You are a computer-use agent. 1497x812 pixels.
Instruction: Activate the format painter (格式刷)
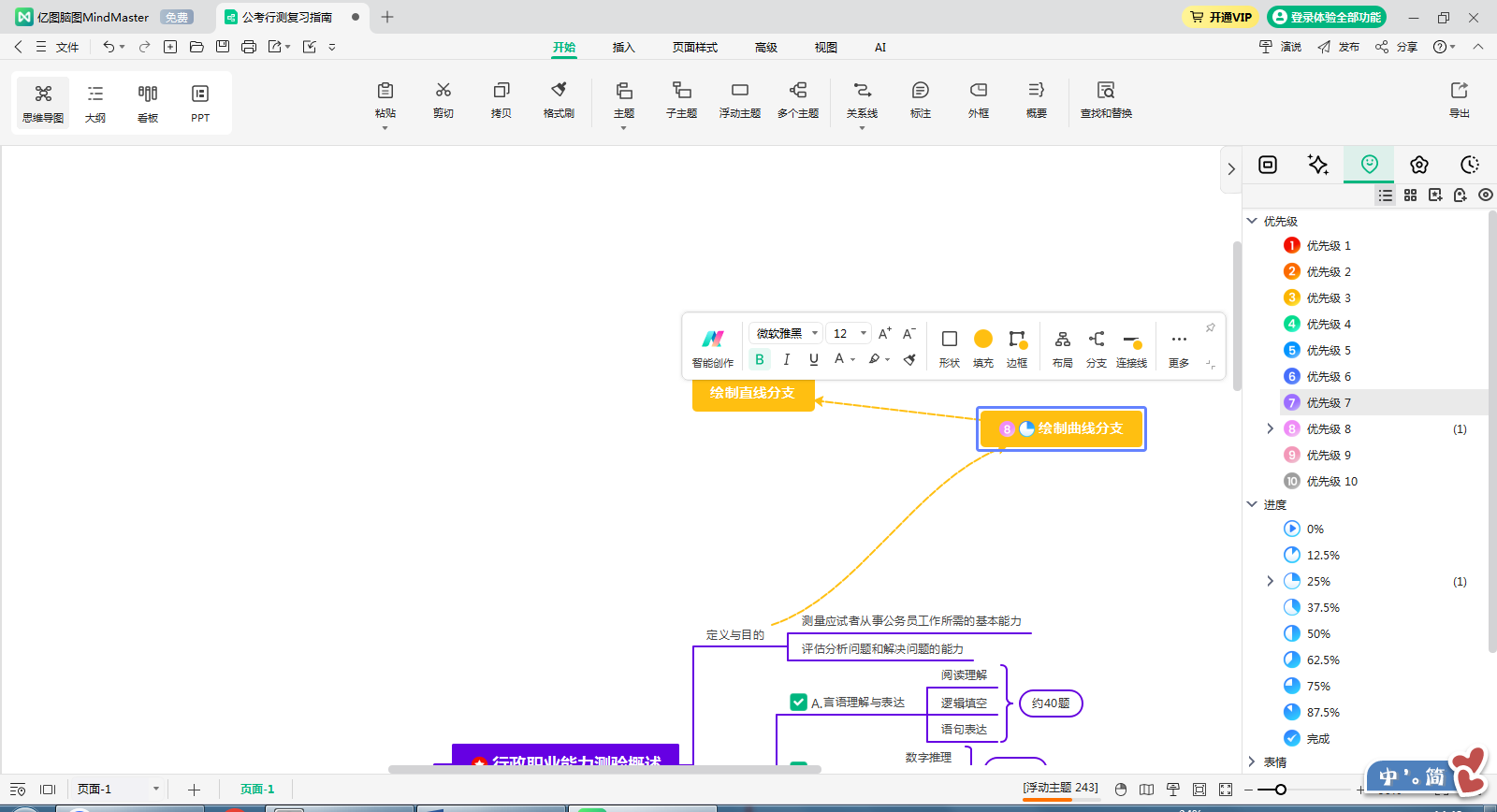click(x=560, y=99)
